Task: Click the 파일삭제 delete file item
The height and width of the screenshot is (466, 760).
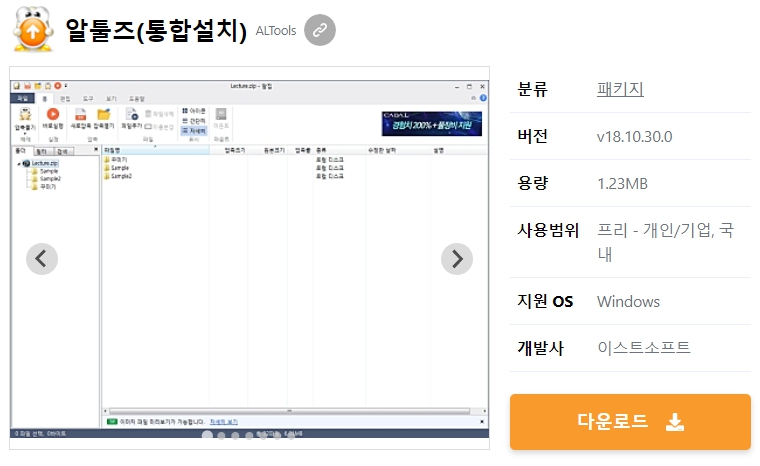Action: coord(159,114)
